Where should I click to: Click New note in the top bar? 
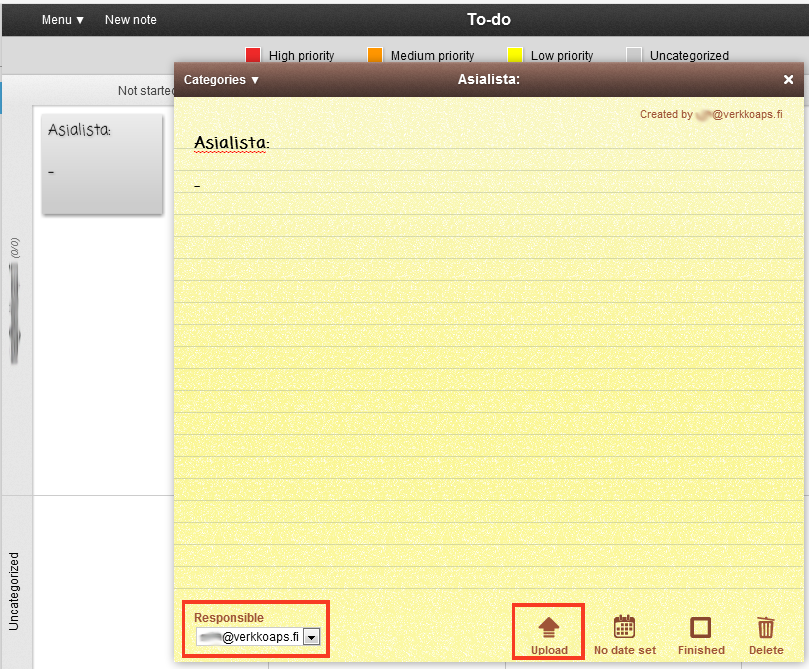point(131,20)
